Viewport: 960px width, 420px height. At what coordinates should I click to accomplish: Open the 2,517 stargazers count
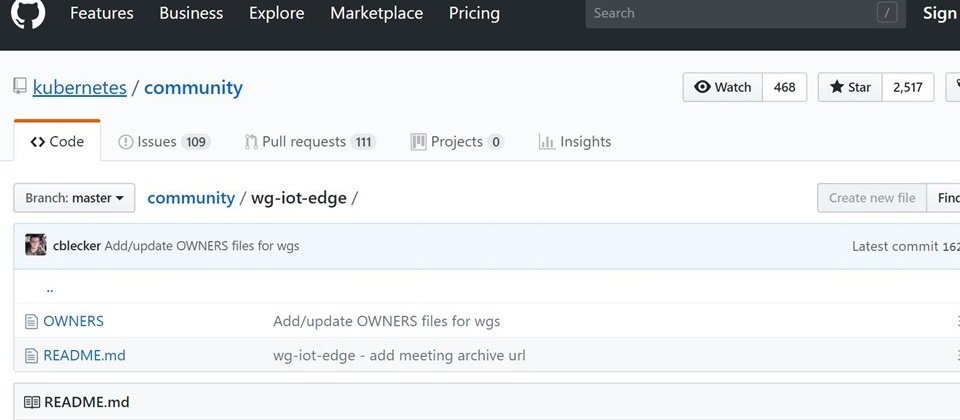[x=908, y=87]
